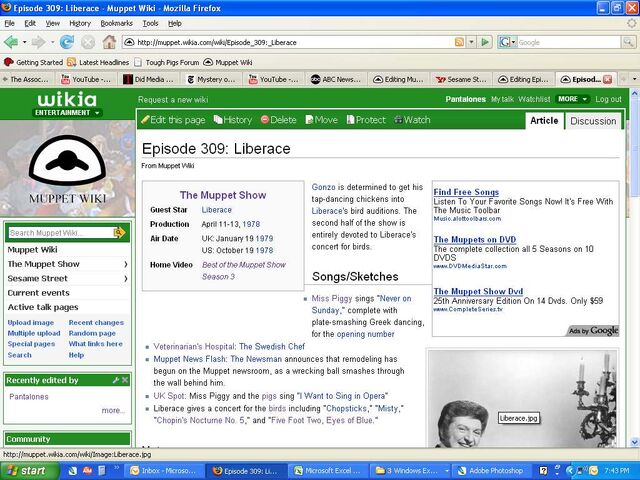Open Adobe Photoshop from the taskbar
The image size is (640, 480).
[491, 471]
